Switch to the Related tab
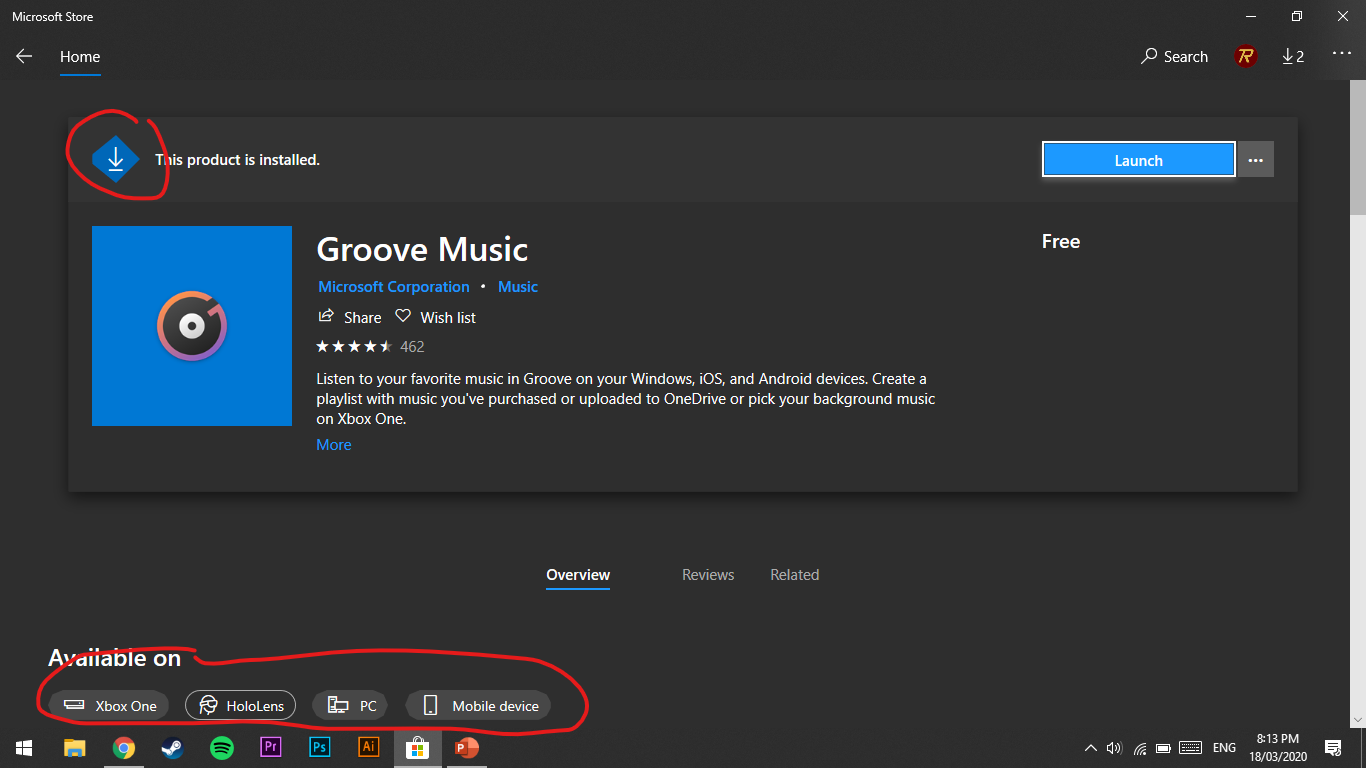 click(x=795, y=575)
